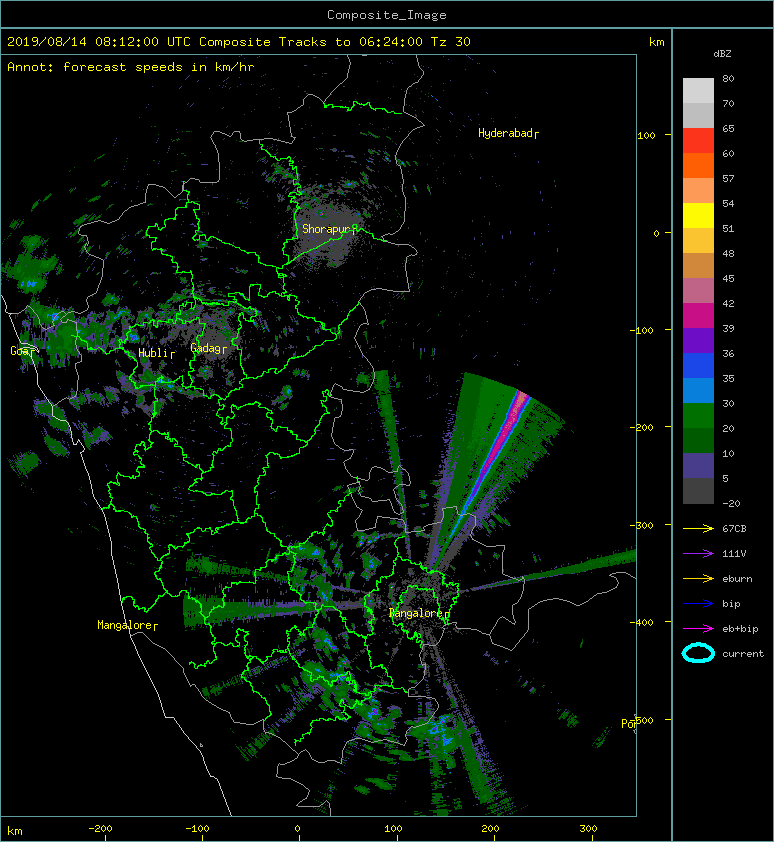Click the Composite_Image title text
Image resolution: width=774 pixels, height=842 pixels.
click(x=387, y=15)
